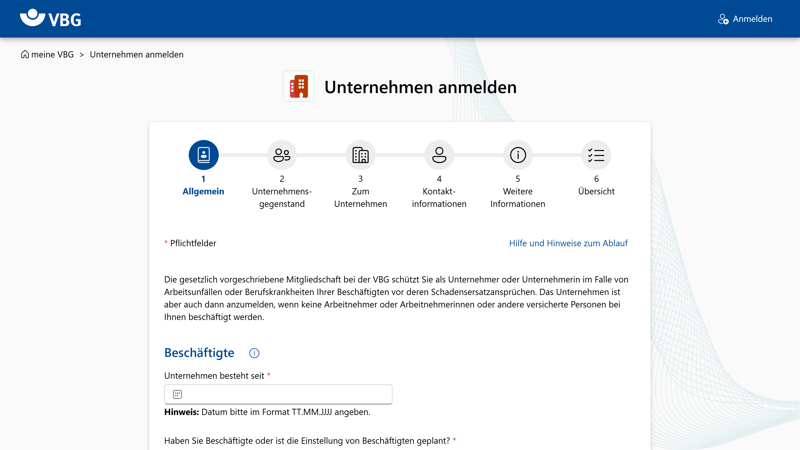Click the Übersicht step label
800x450 pixels.
tap(596, 191)
